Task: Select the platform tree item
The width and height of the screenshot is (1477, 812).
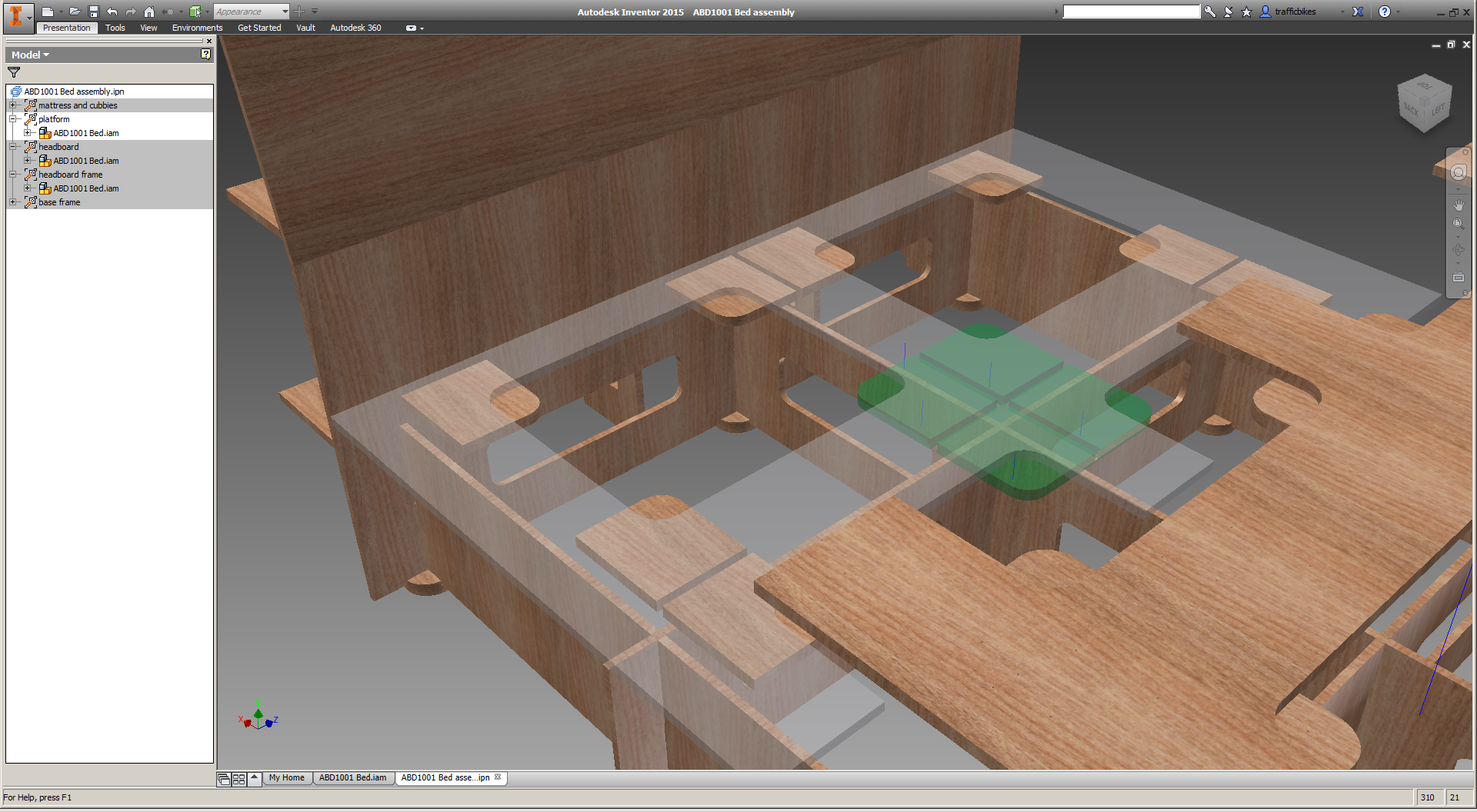Action: coord(54,119)
